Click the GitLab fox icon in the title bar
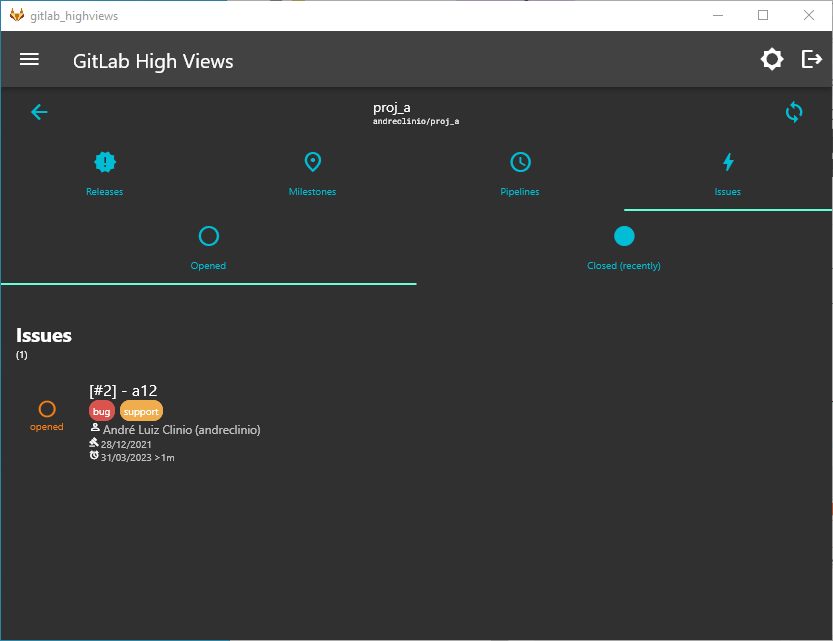This screenshot has width=833, height=641. pos(17,15)
